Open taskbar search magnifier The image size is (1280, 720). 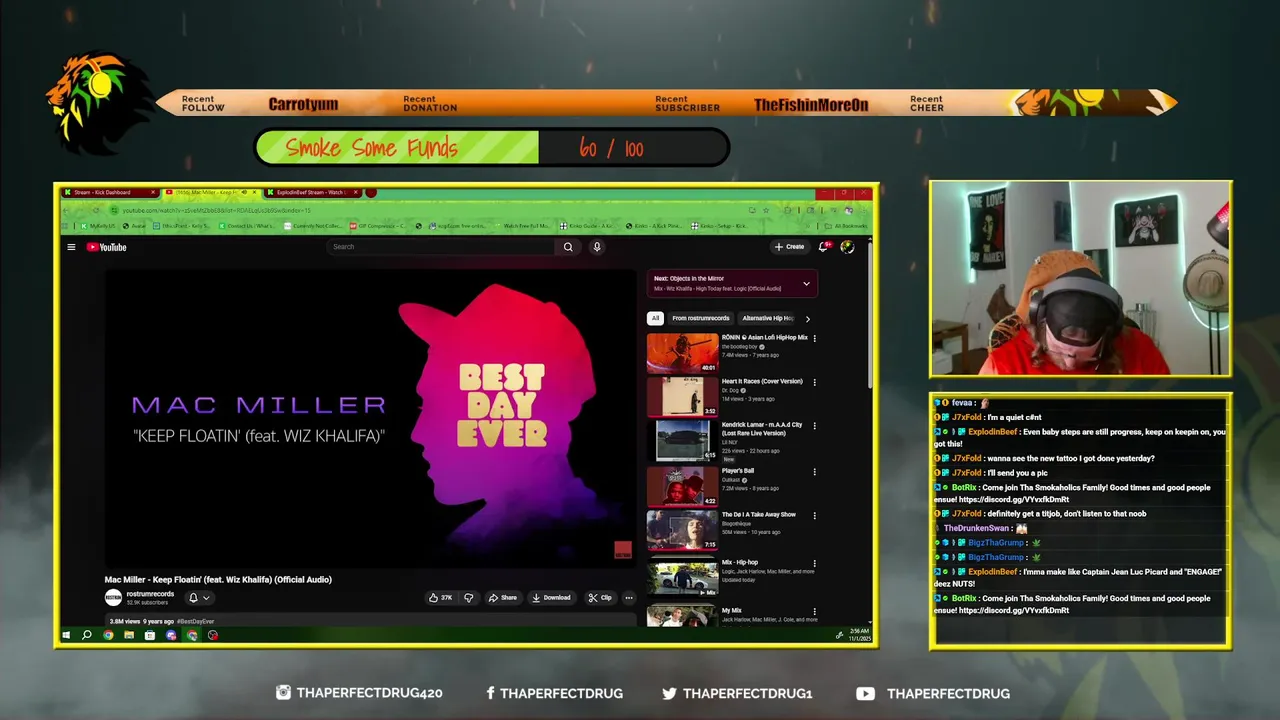pos(87,635)
